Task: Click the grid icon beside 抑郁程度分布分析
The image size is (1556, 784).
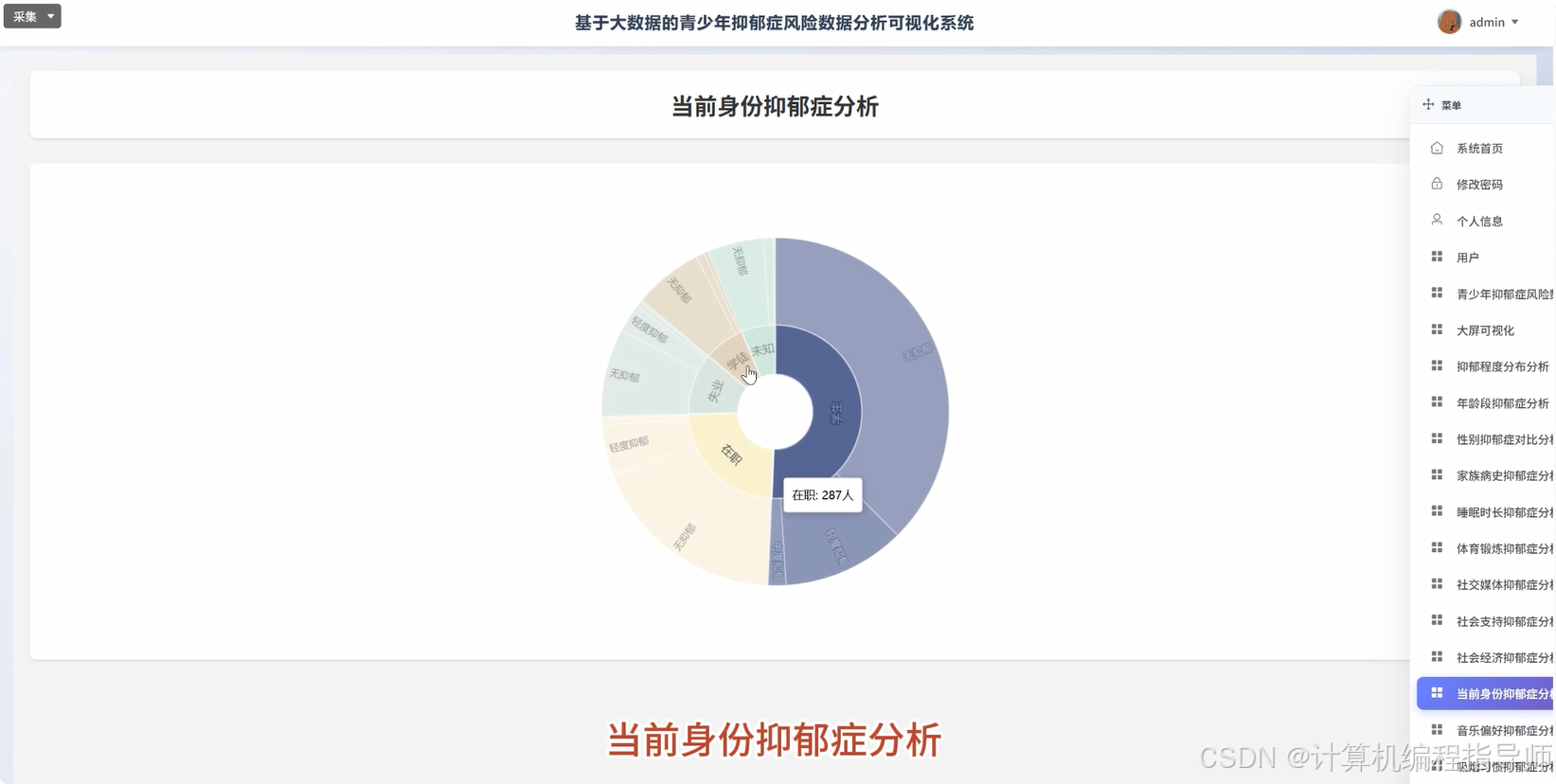Action: (1437, 365)
